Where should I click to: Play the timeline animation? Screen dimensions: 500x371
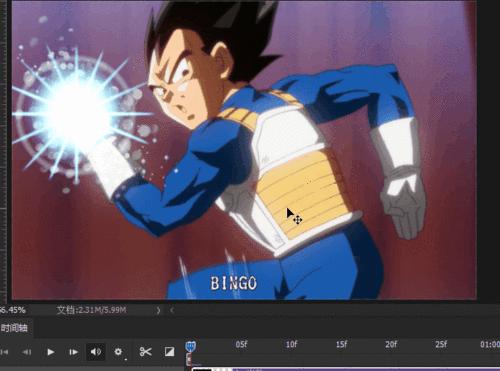point(51,352)
